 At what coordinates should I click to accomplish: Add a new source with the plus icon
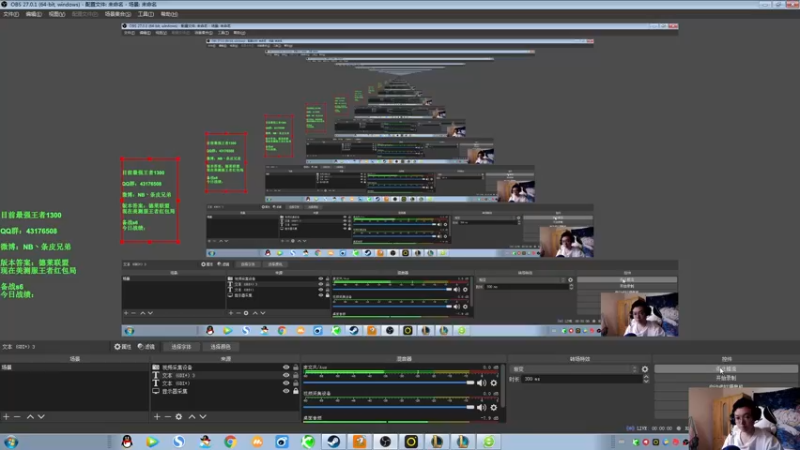(157, 417)
